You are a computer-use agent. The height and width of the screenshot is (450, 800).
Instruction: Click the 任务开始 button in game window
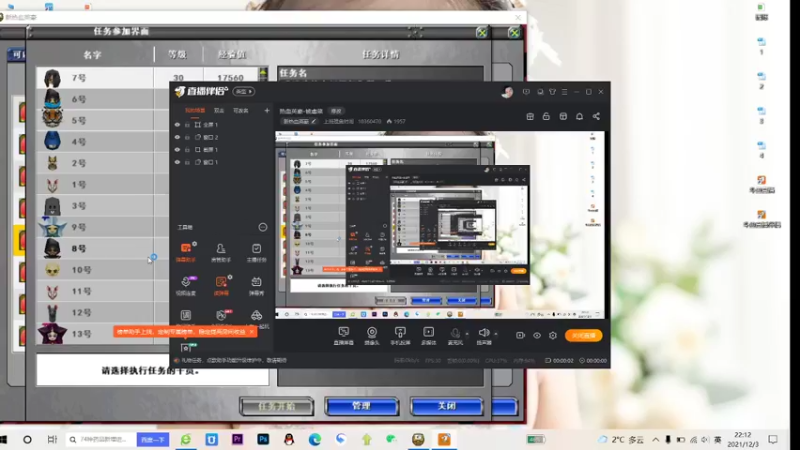click(x=277, y=407)
